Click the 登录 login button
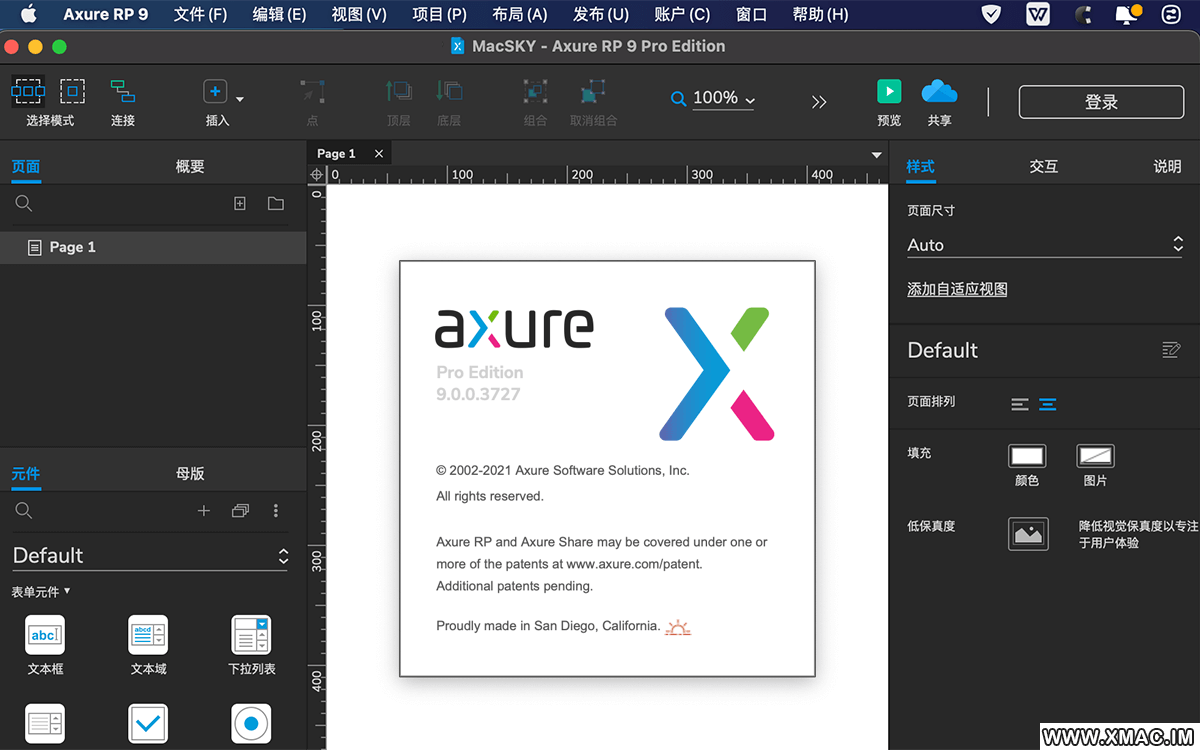This screenshot has width=1200, height=750. (1101, 102)
